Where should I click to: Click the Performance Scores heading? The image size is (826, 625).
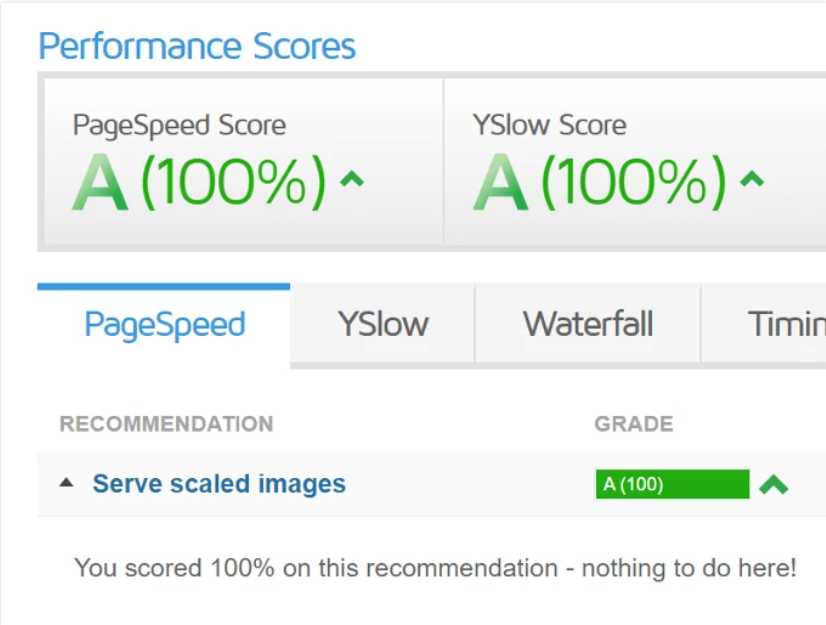(197, 46)
